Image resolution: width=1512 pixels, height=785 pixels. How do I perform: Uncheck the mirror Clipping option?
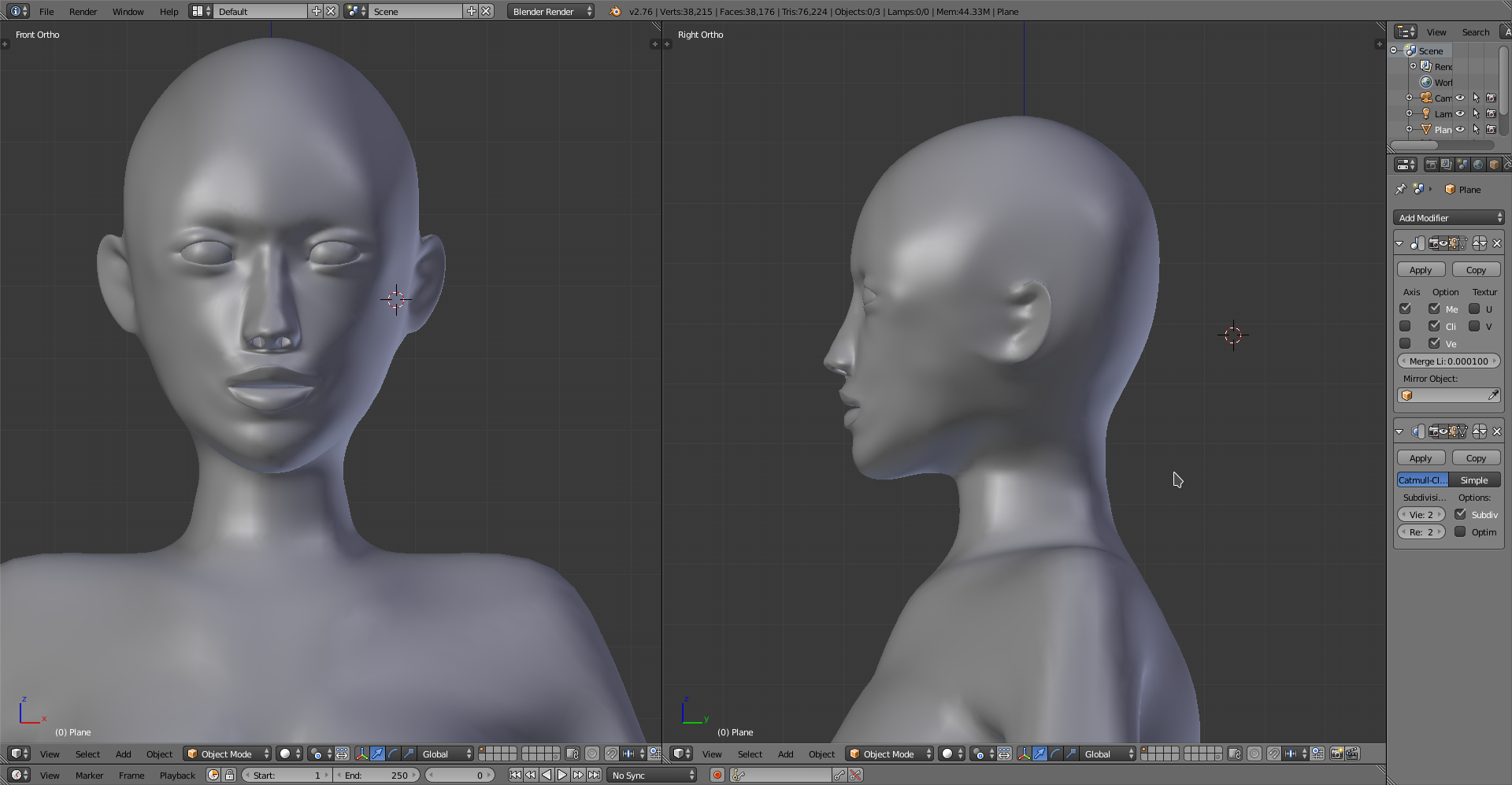[x=1434, y=326]
